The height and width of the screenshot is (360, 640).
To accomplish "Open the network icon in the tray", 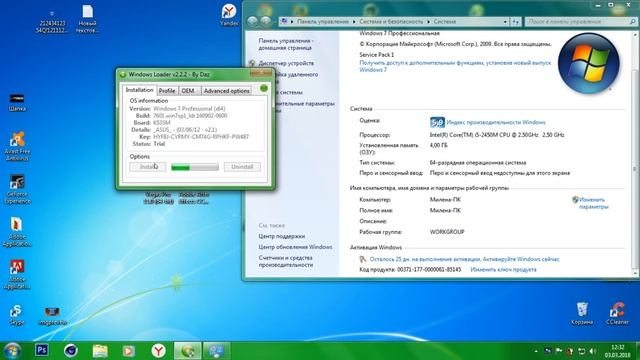I will coord(582,351).
